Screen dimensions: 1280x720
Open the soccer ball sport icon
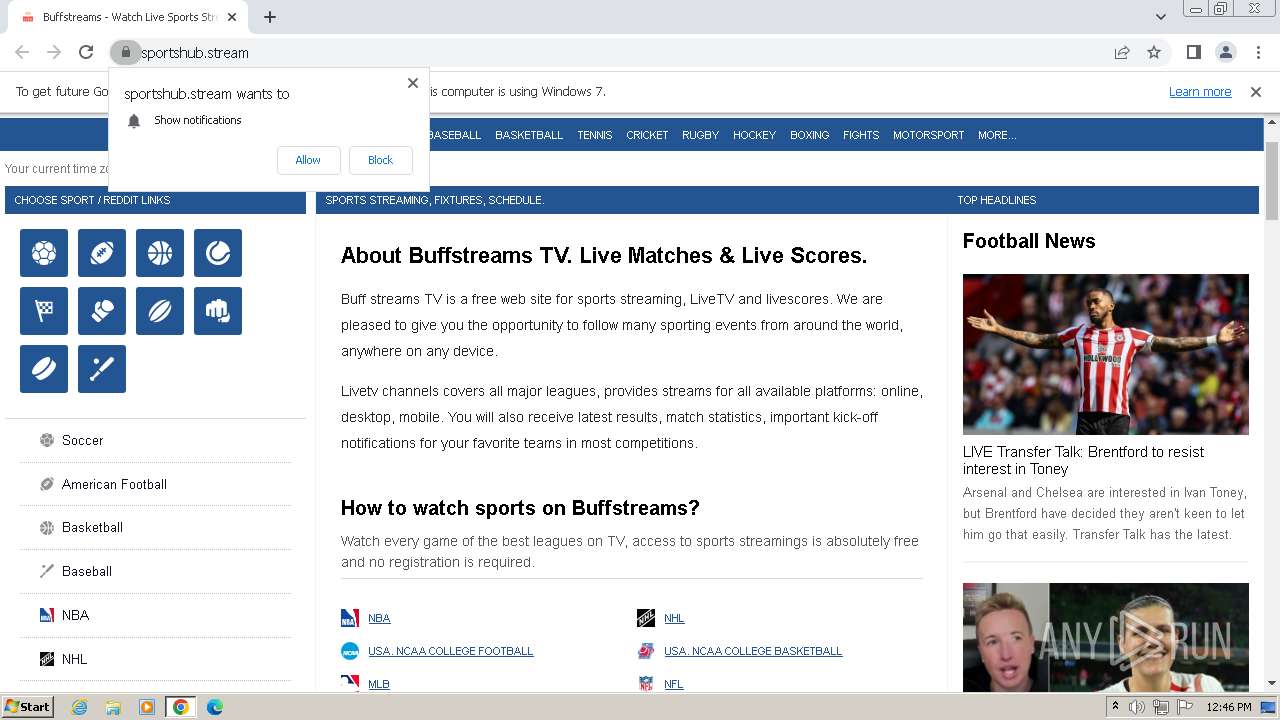click(44, 253)
